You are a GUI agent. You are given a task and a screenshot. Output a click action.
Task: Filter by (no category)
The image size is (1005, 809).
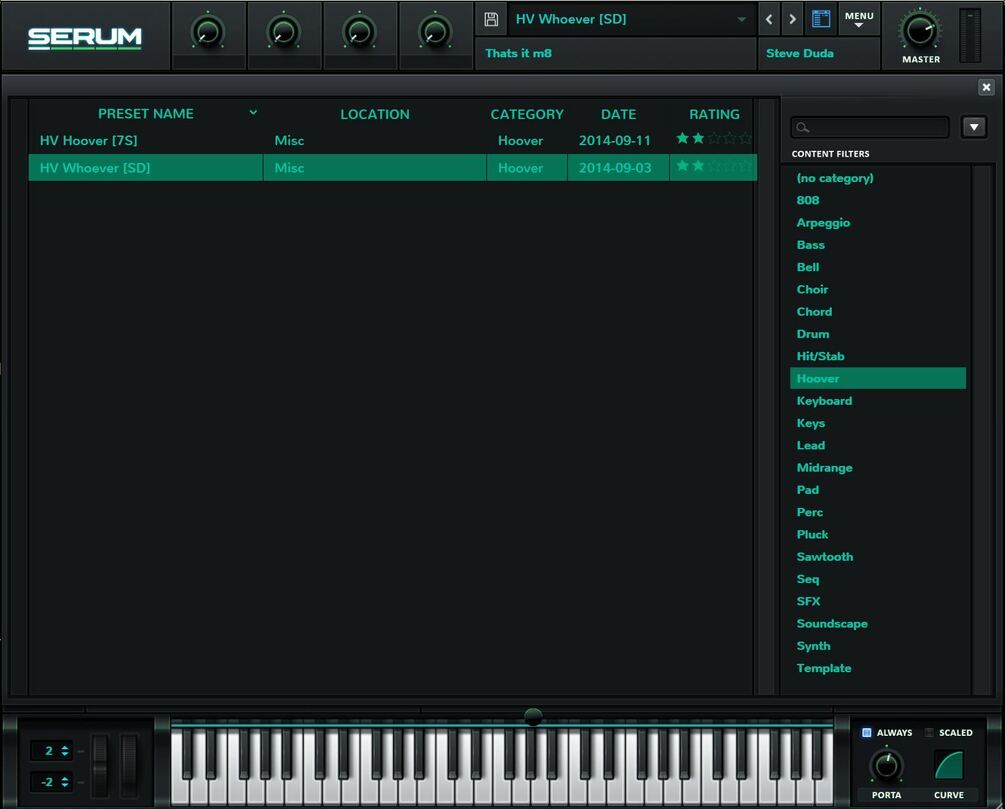pos(835,178)
